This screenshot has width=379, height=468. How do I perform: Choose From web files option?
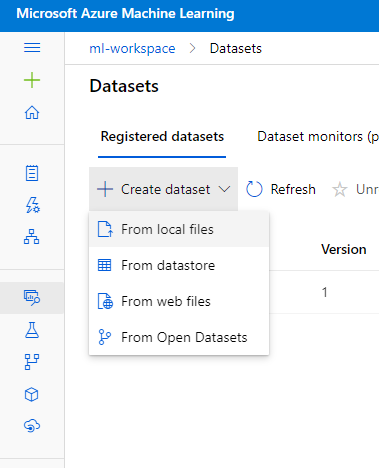(179, 301)
